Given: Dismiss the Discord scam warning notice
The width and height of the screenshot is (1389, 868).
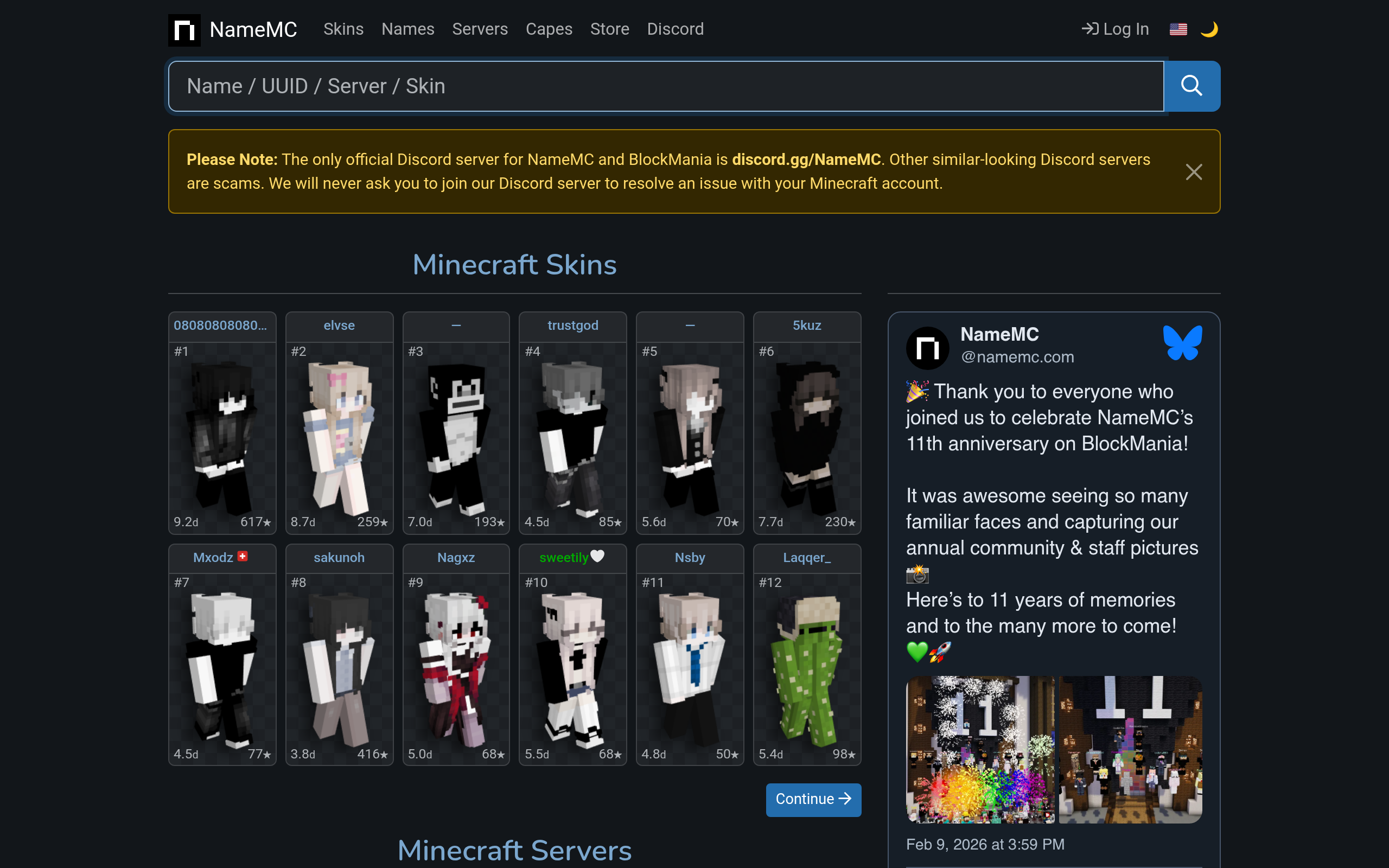Looking at the screenshot, I should 1194,171.
